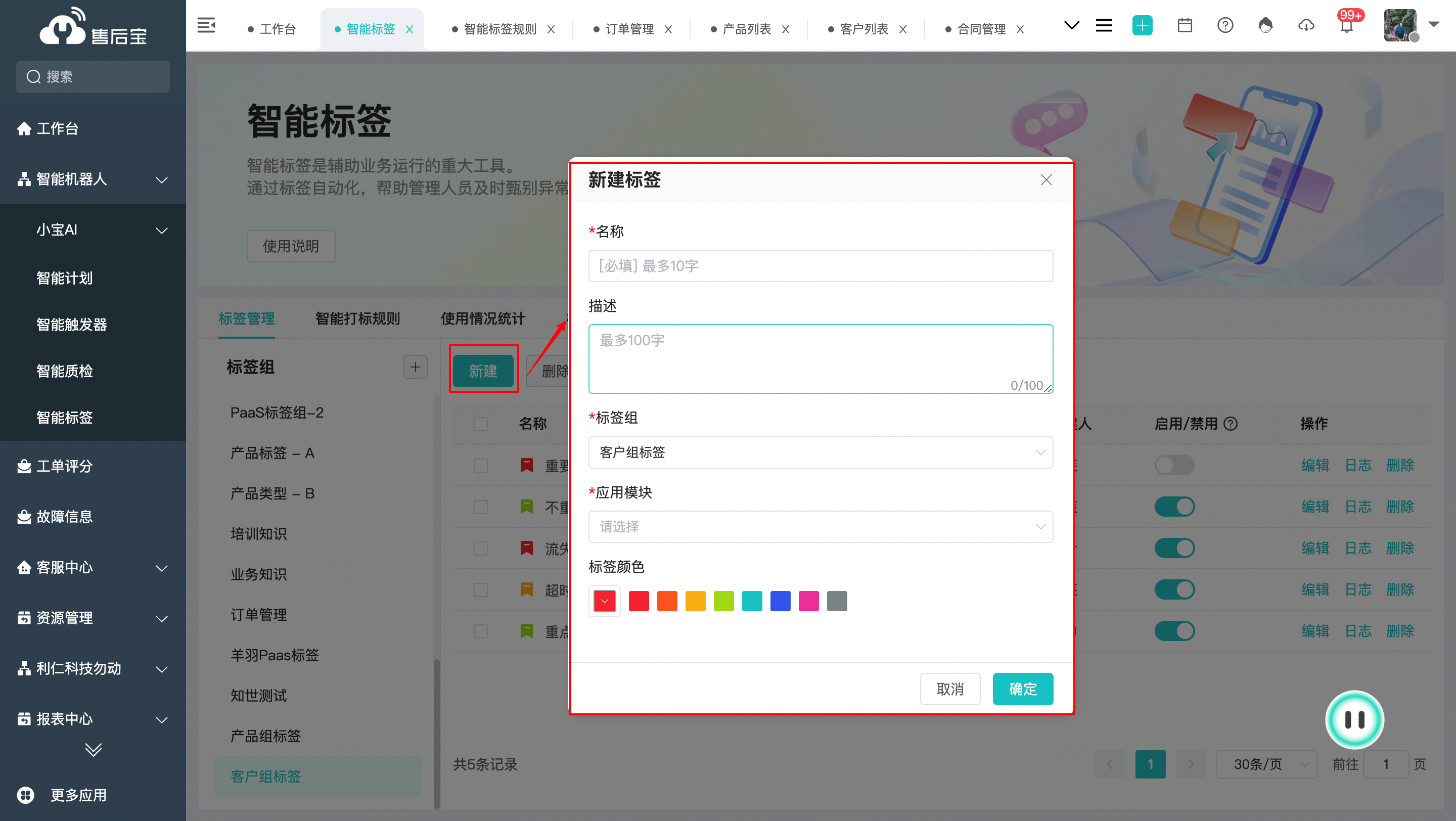
Task: Switch to the 合同管理 tab
Action: pyautogui.click(x=981, y=29)
